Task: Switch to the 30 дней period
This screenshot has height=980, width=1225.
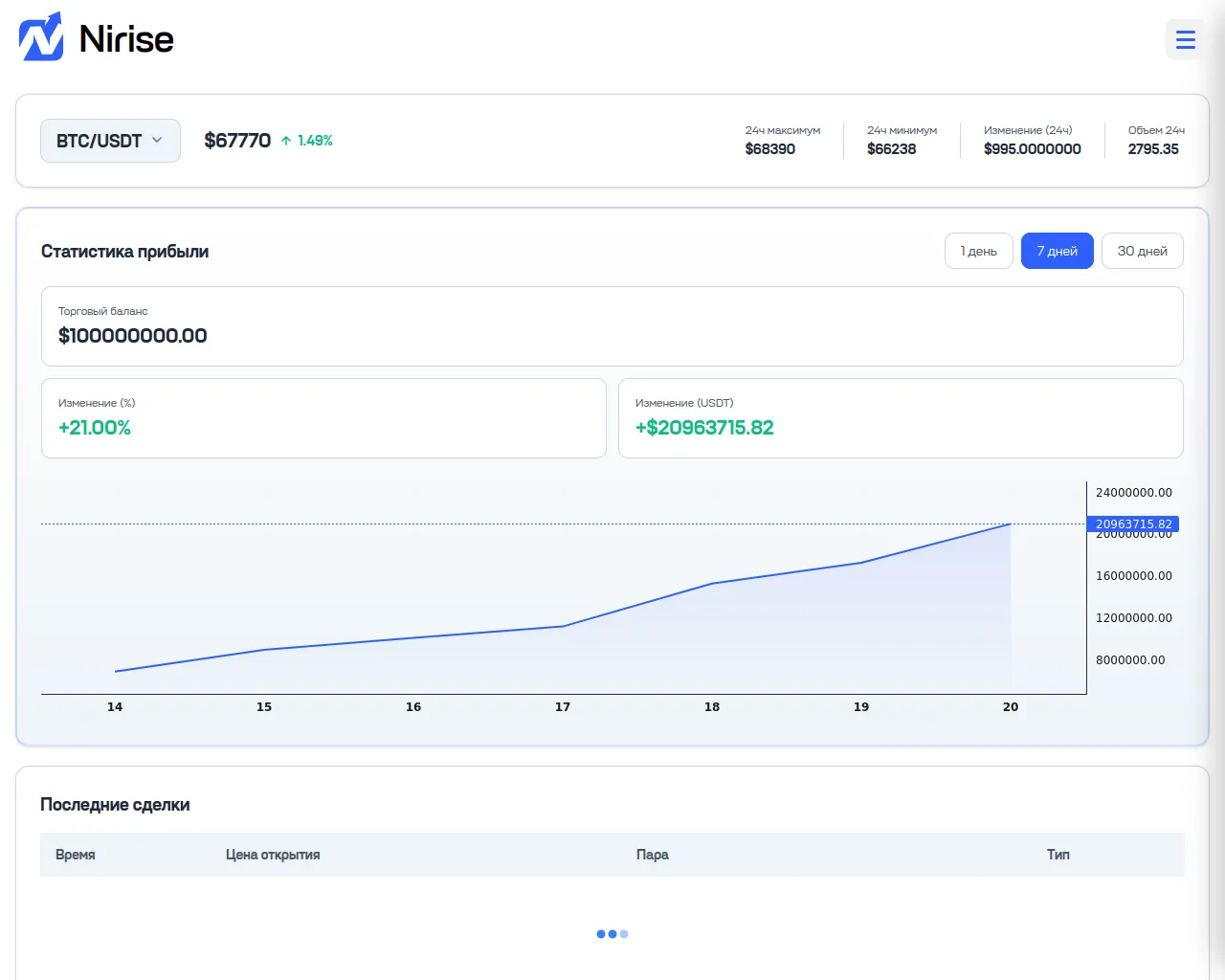Action: (1142, 251)
